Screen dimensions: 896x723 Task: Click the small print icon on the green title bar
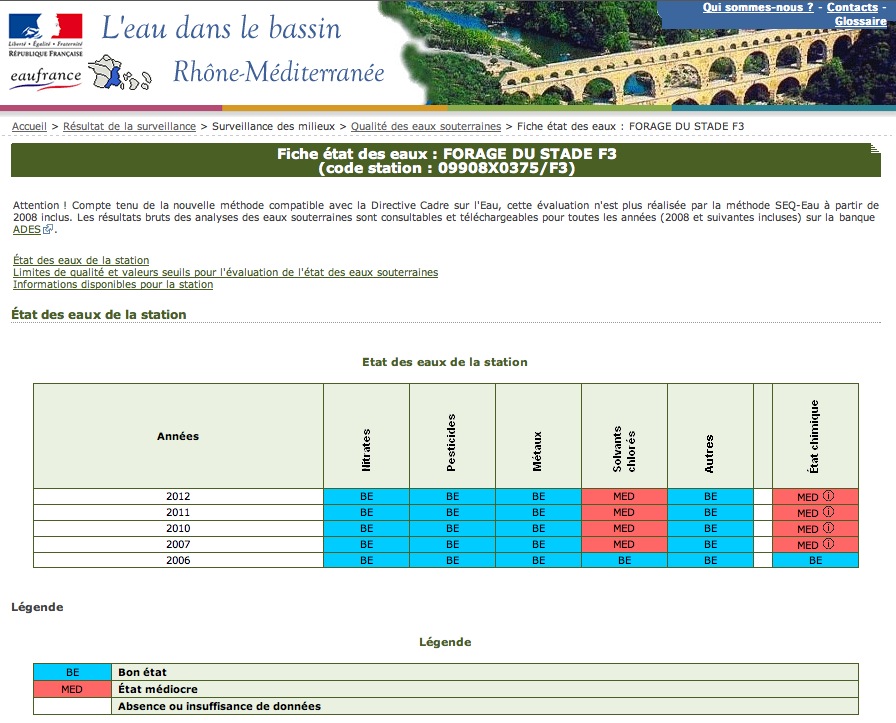tap(875, 149)
